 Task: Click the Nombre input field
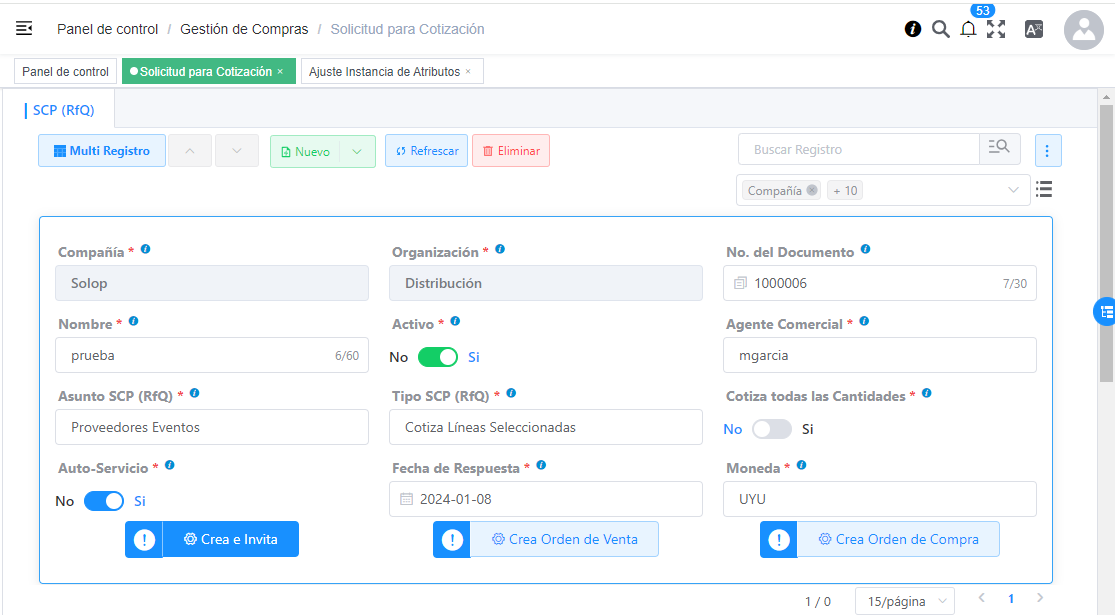pos(200,355)
